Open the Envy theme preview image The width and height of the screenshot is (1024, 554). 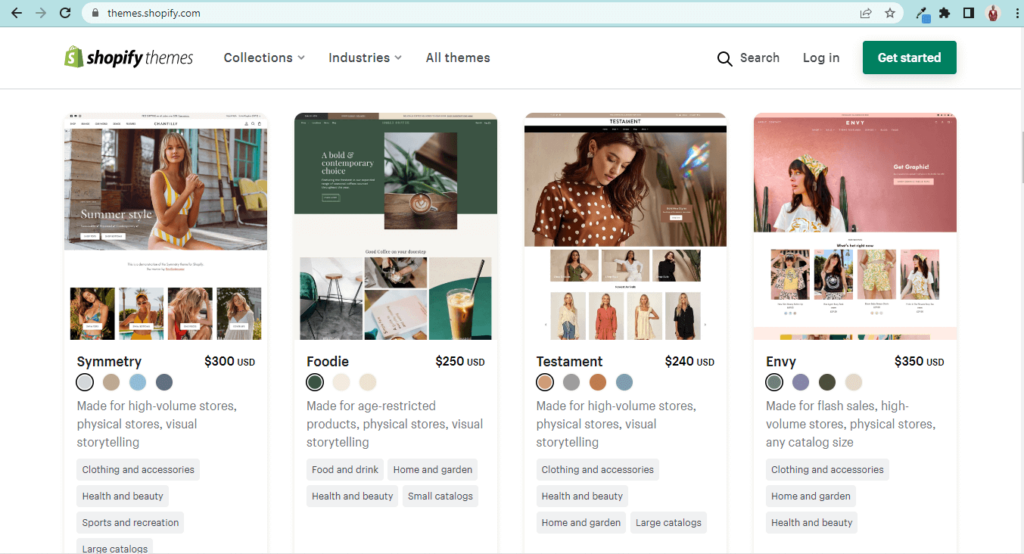pos(855,226)
